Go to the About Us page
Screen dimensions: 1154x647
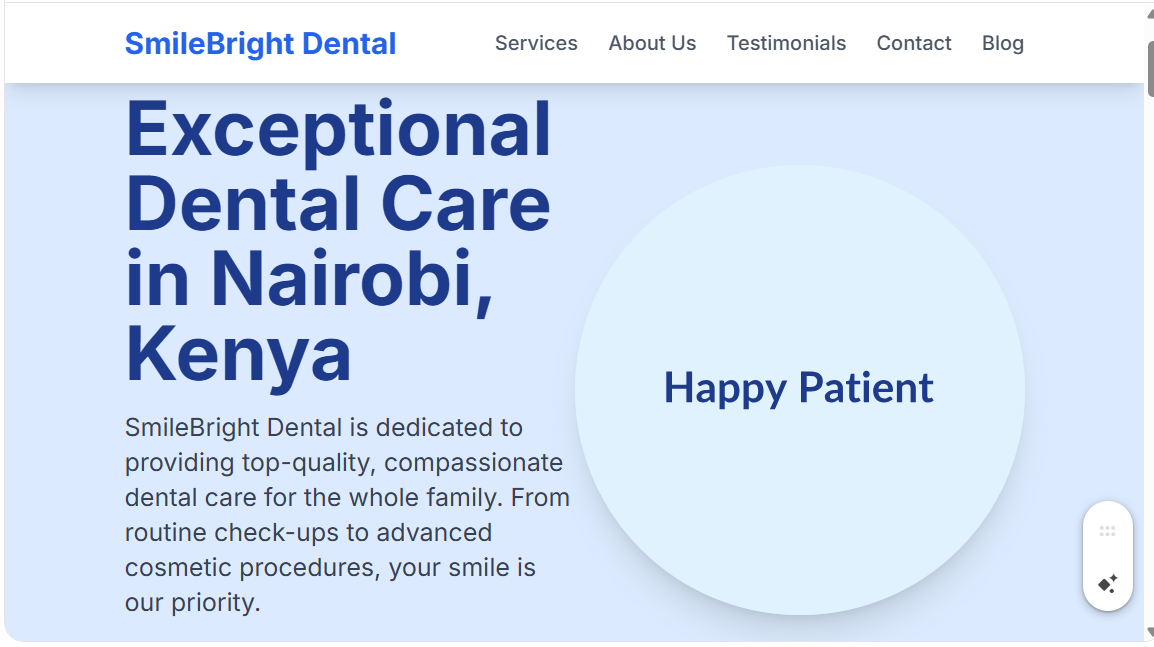[652, 43]
